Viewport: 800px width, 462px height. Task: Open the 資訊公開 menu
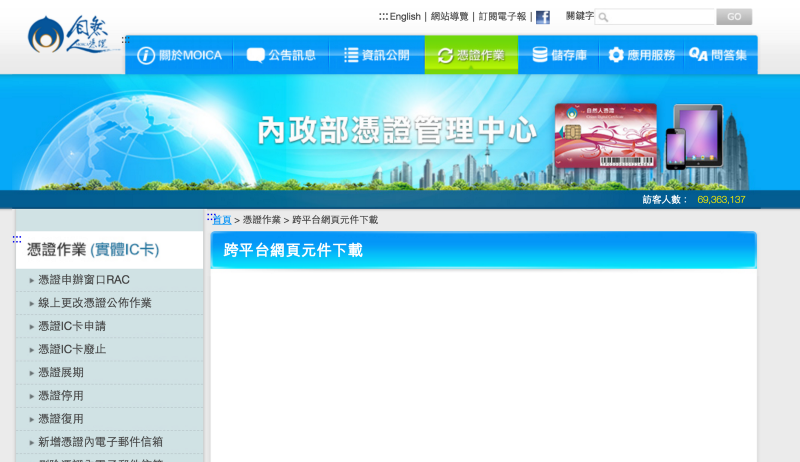[x=377, y=55]
